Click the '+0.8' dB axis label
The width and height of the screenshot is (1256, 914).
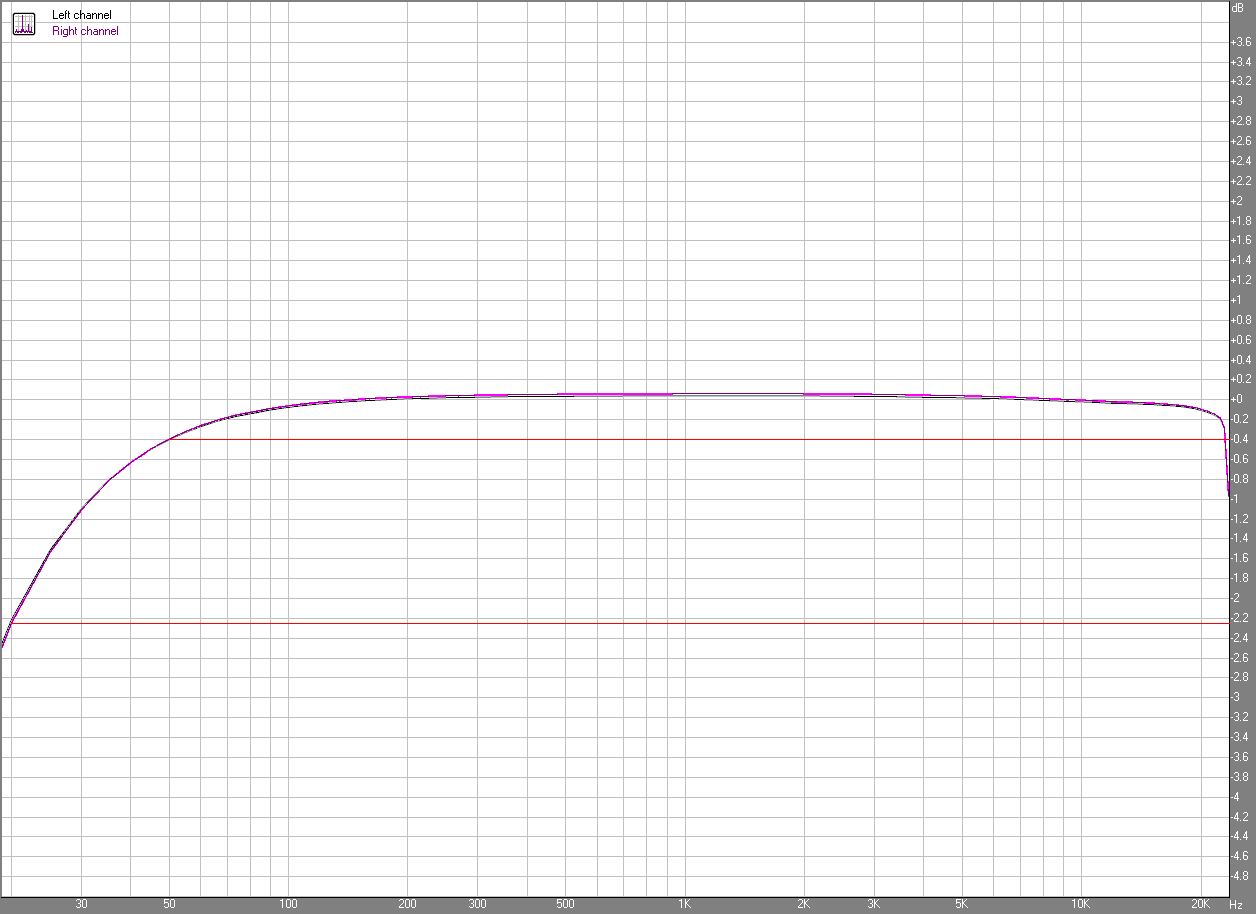tap(1240, 320)
